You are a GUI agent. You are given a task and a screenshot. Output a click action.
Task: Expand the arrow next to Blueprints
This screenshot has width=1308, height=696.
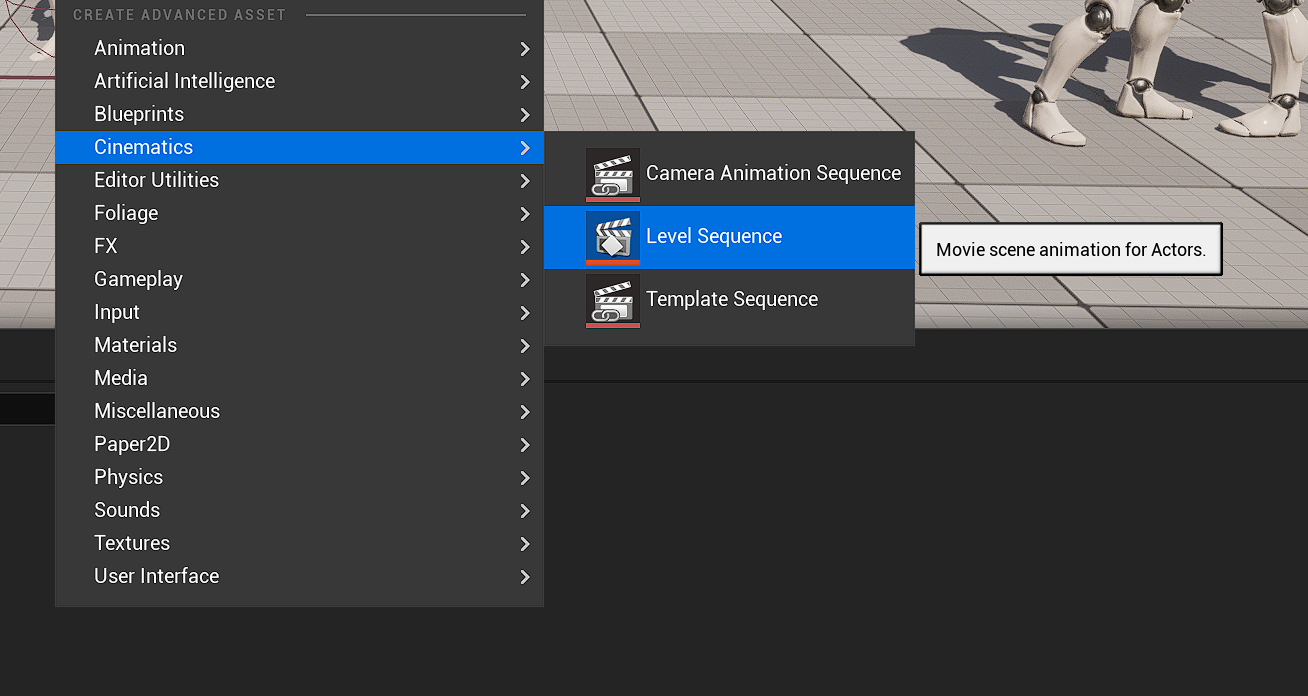coord(525,115)
